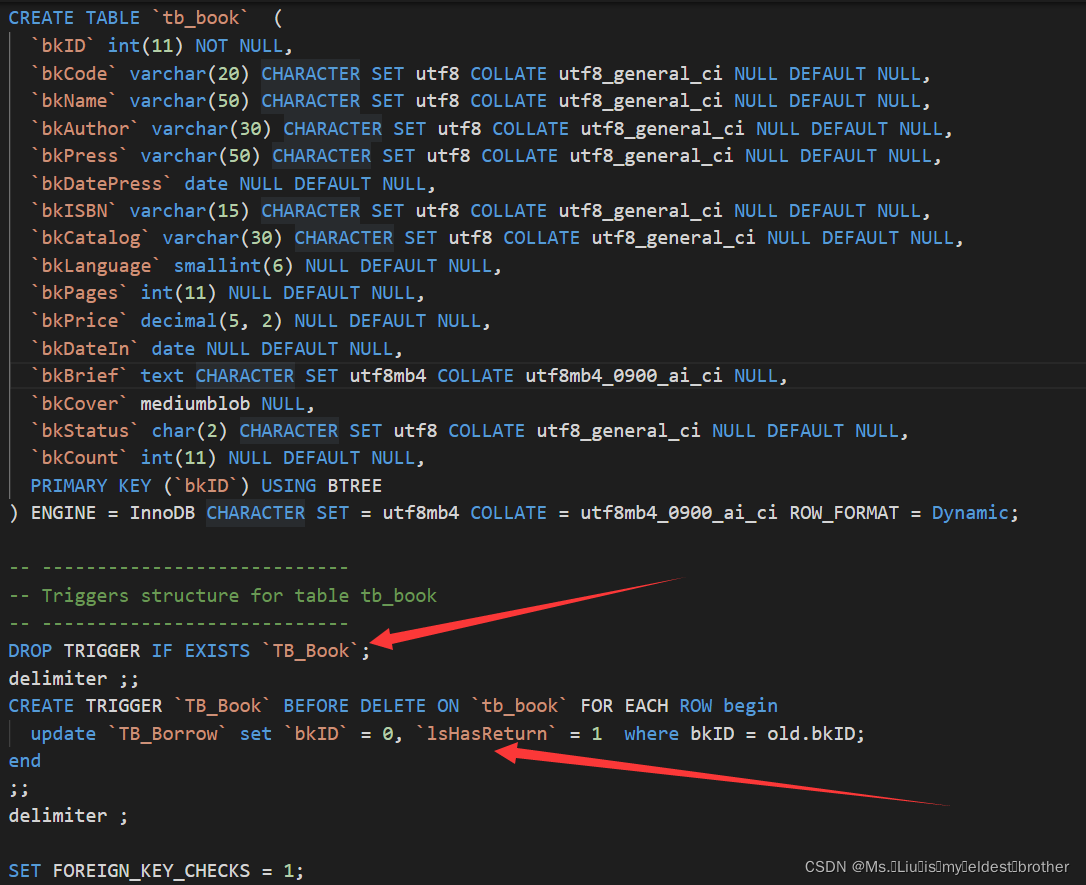Image resolution: width=1086 pixels, height=885 pixels.
Task: Click `TB_Book` in CREATE TRIGGER statement
Action: point(222,706)
